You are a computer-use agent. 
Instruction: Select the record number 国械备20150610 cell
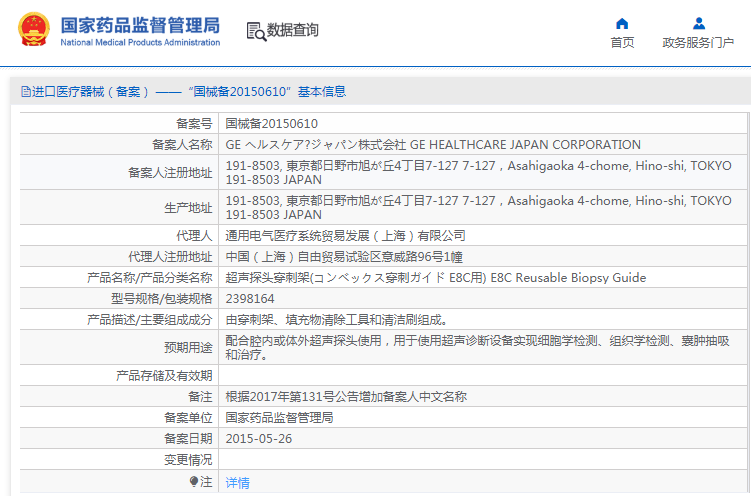tap(272, 124)
